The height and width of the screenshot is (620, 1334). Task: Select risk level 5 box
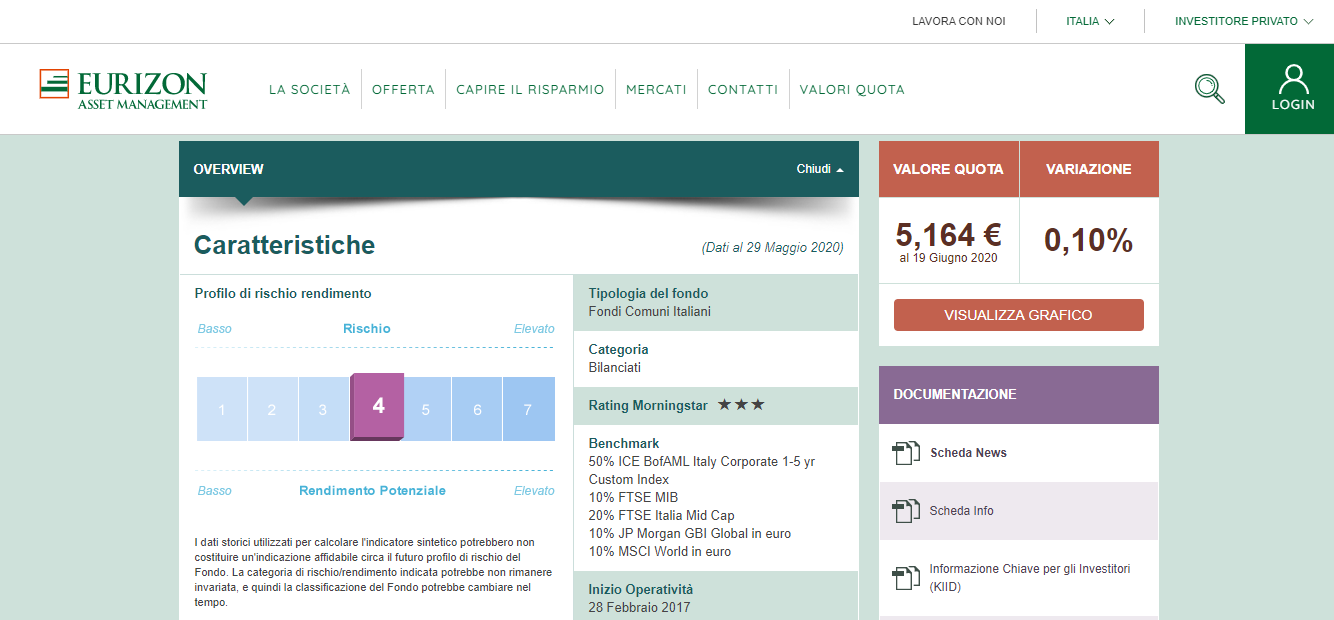[426, 409]
